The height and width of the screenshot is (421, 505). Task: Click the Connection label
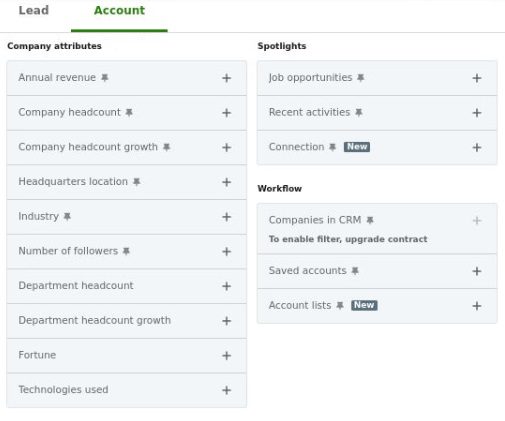[x=296, y=147]
